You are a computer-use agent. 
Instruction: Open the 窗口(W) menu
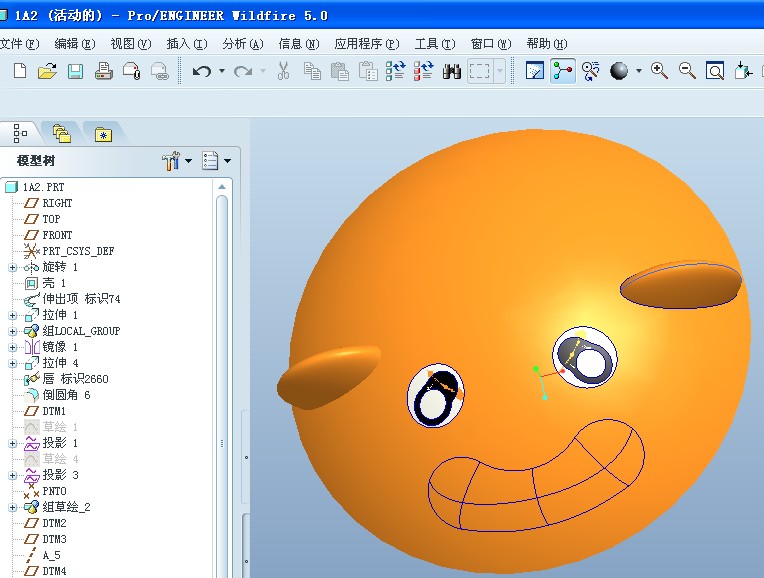pyautogui.click(x=491, y=44)
